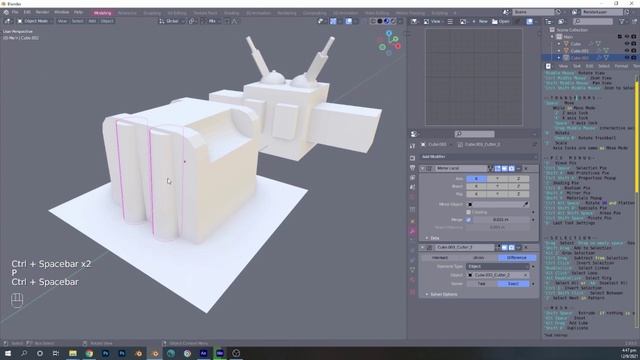The height and width of the screenshot is (360, 640).
Task: Open the View Layer properties tab
Action: [x=413, y=178]
